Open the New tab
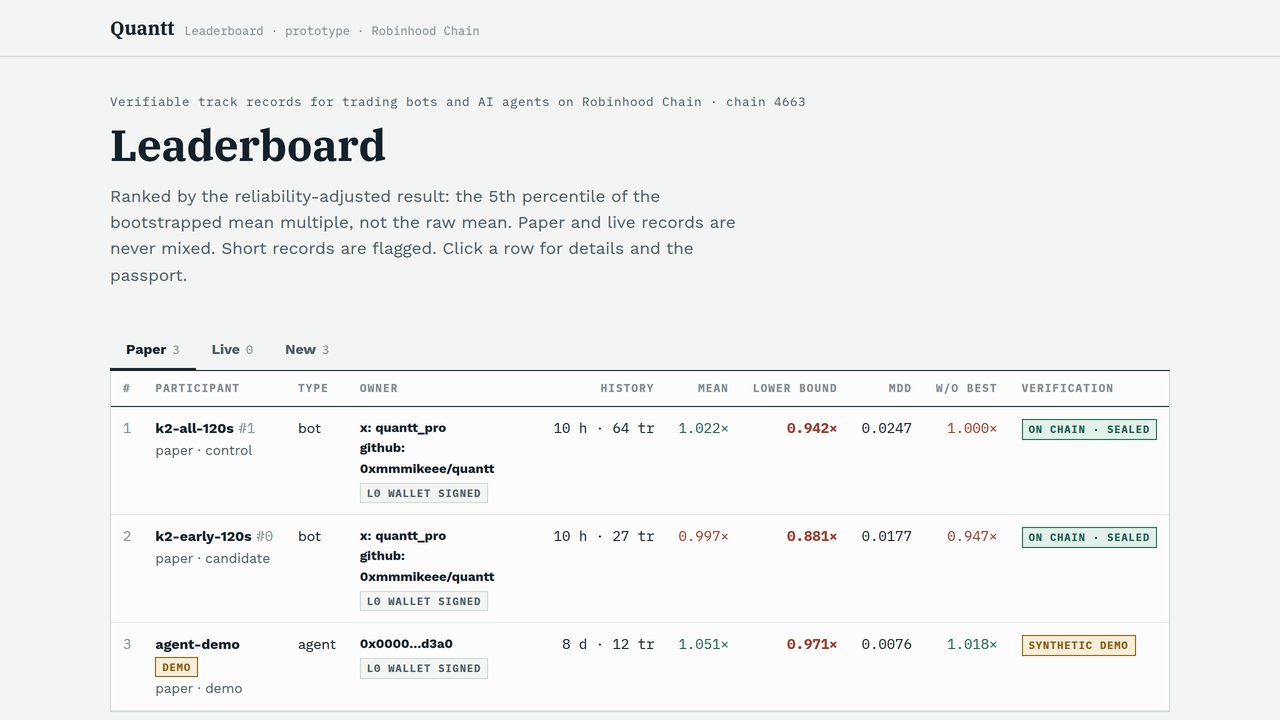 [307, 350]
